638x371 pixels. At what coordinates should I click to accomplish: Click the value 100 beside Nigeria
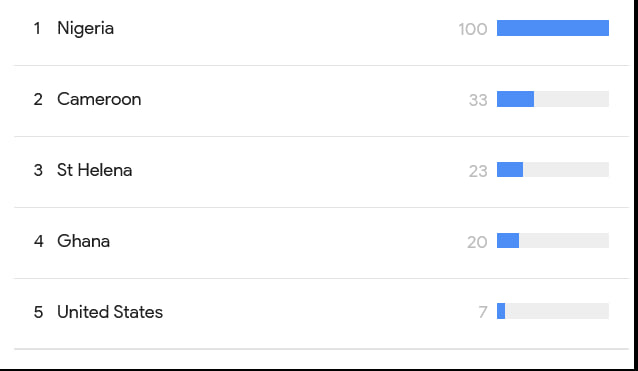pos(472,29)
